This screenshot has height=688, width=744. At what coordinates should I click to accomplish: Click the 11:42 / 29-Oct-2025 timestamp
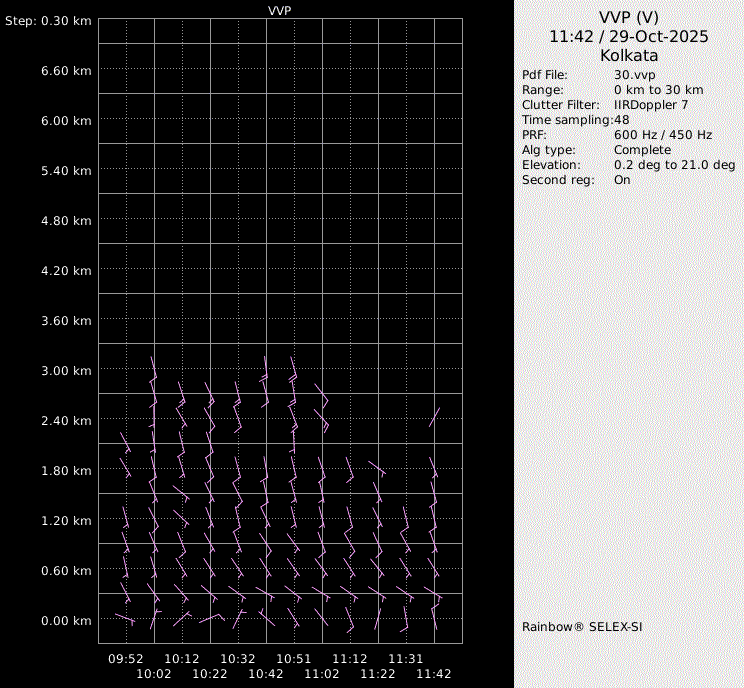tap(628, 36)
